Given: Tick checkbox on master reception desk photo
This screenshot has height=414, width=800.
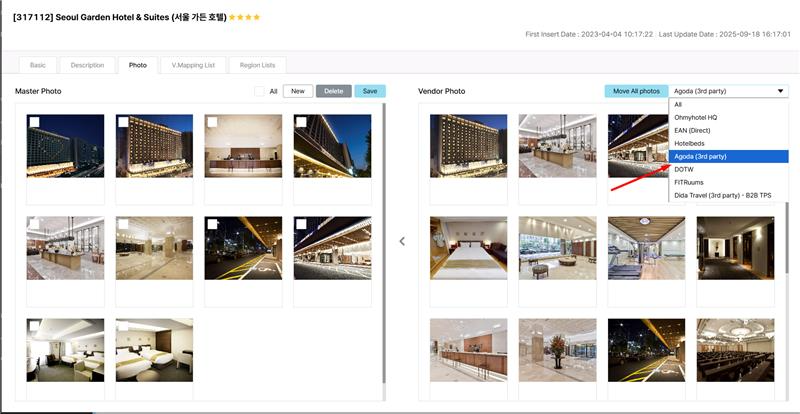Looking at the screenshot, I should click(x=212, y=122).
